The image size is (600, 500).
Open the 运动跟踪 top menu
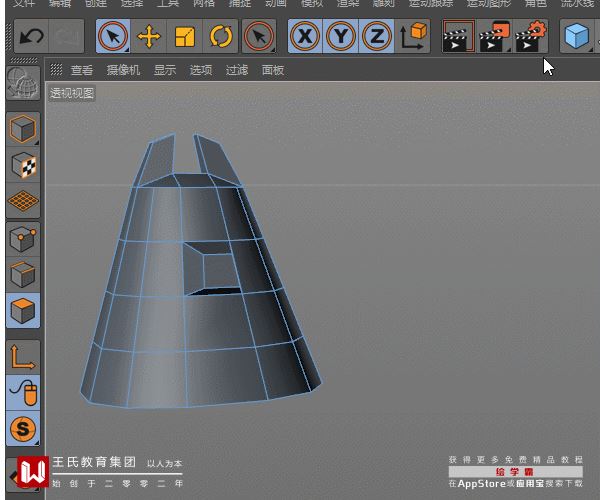click(x=431, y=3)
